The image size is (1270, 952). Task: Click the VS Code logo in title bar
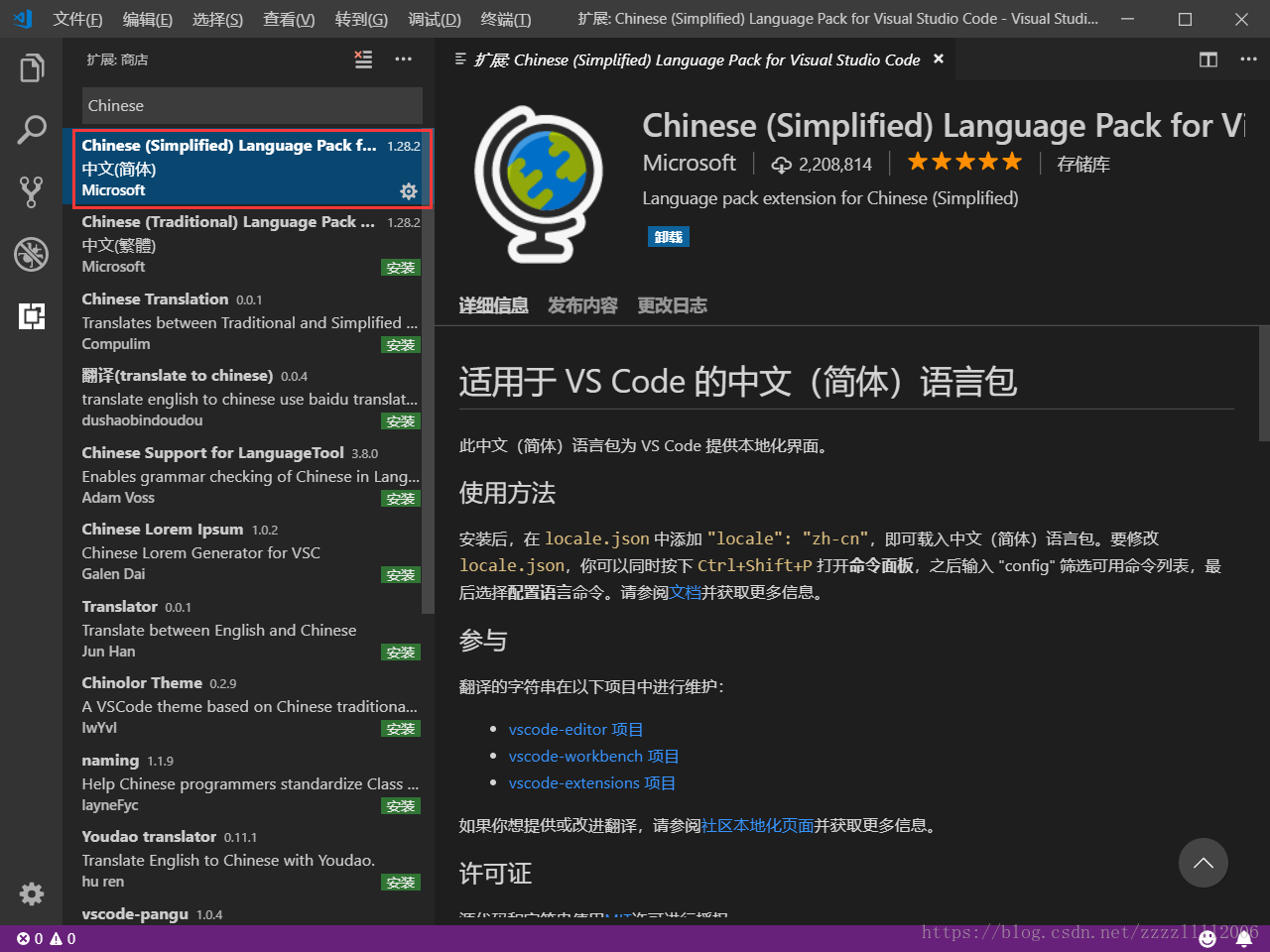pos(22,19)
